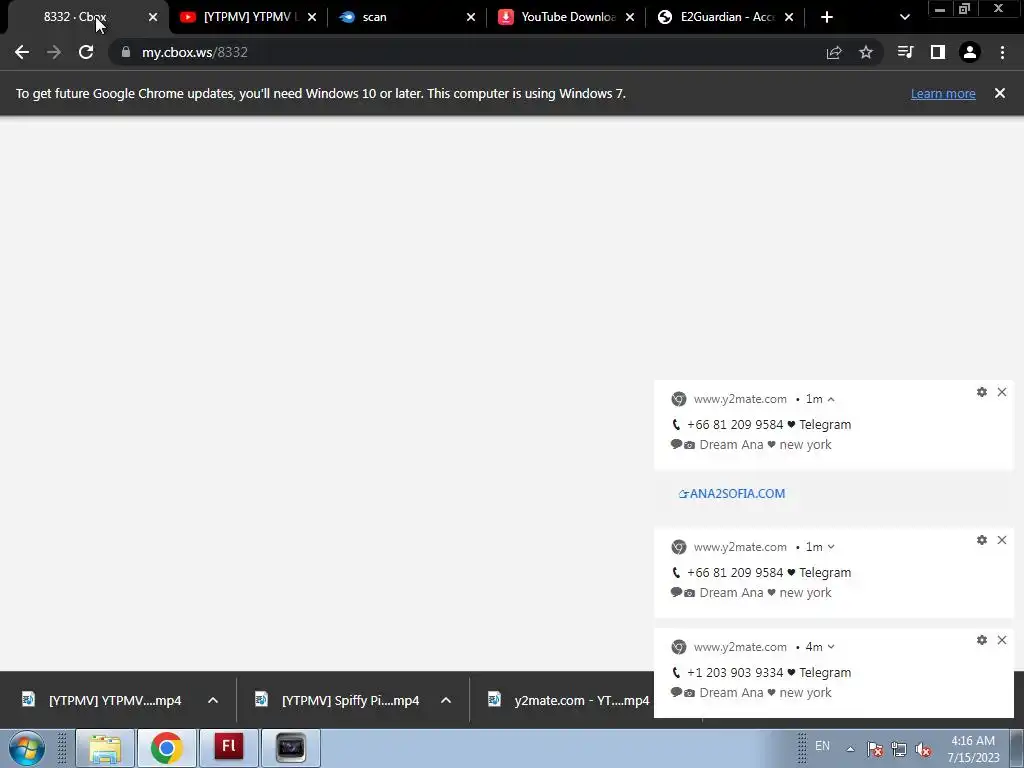Open Chrome three-dot menu

[1002, 52]
